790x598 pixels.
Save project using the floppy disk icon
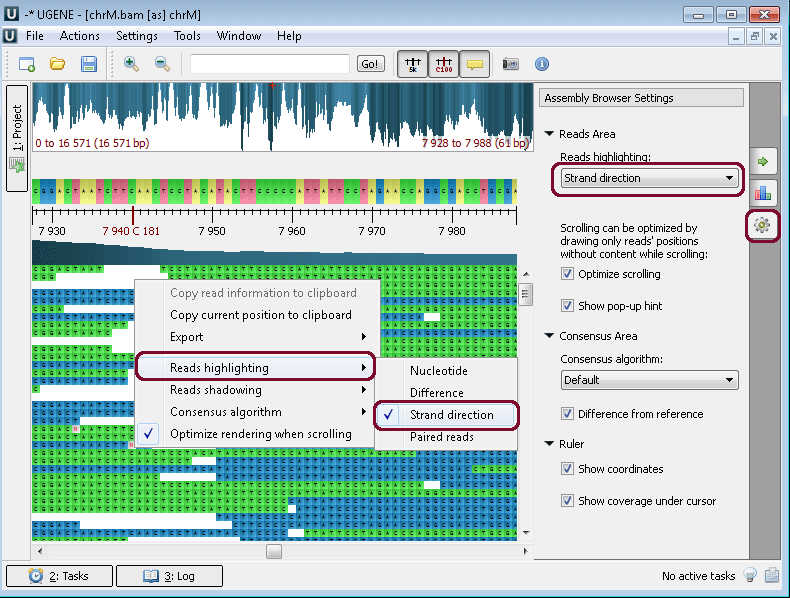89,64
